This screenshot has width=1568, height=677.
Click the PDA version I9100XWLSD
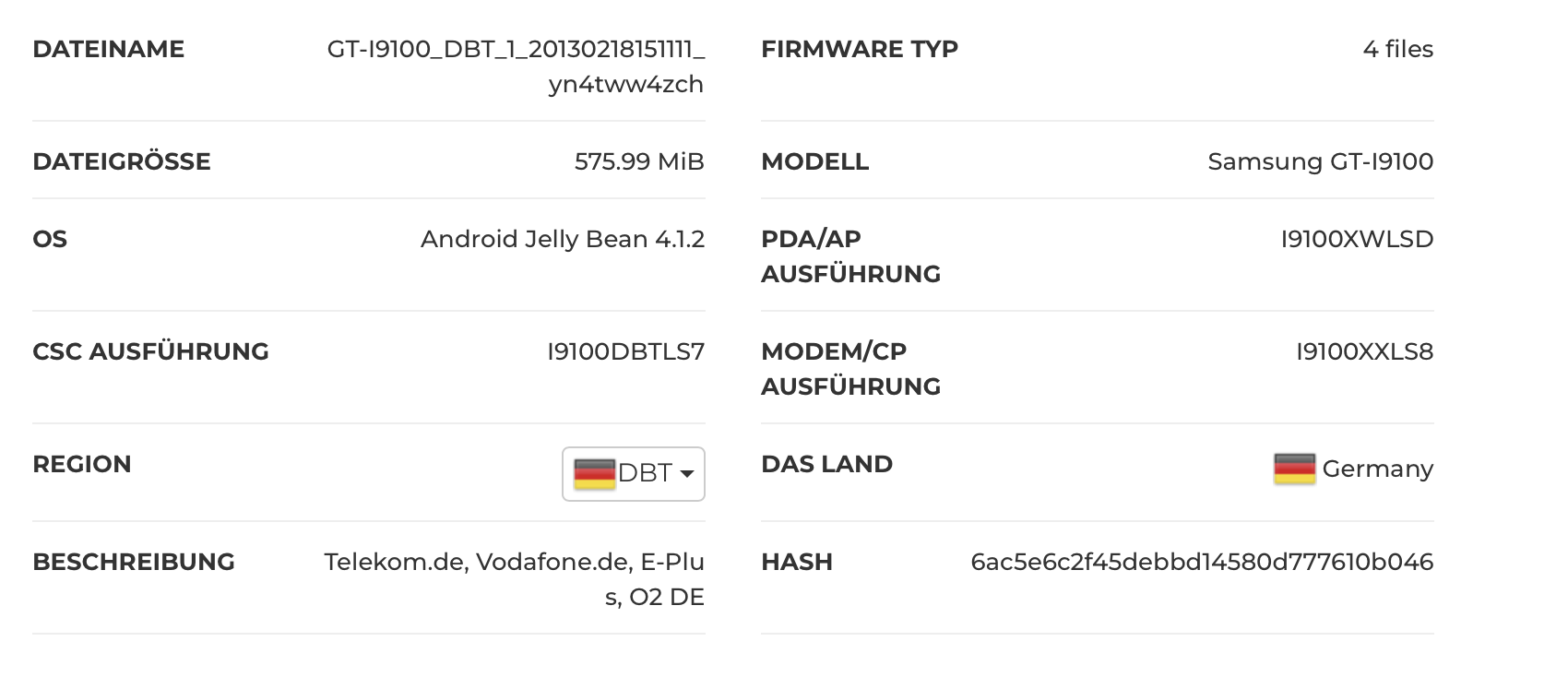1357,239
